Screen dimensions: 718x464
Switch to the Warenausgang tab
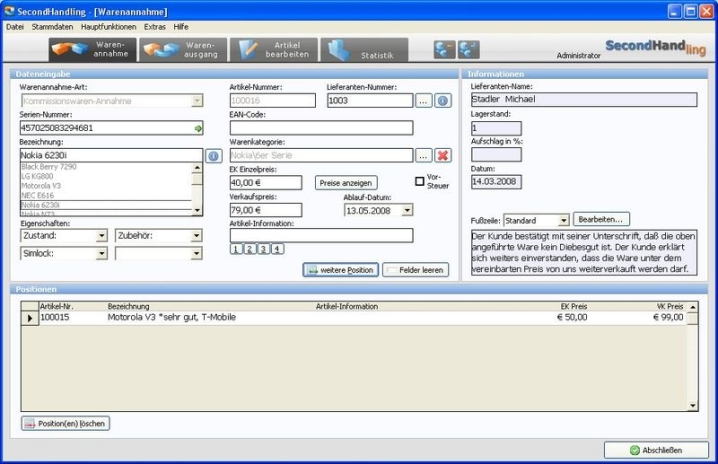click(180, 50)
